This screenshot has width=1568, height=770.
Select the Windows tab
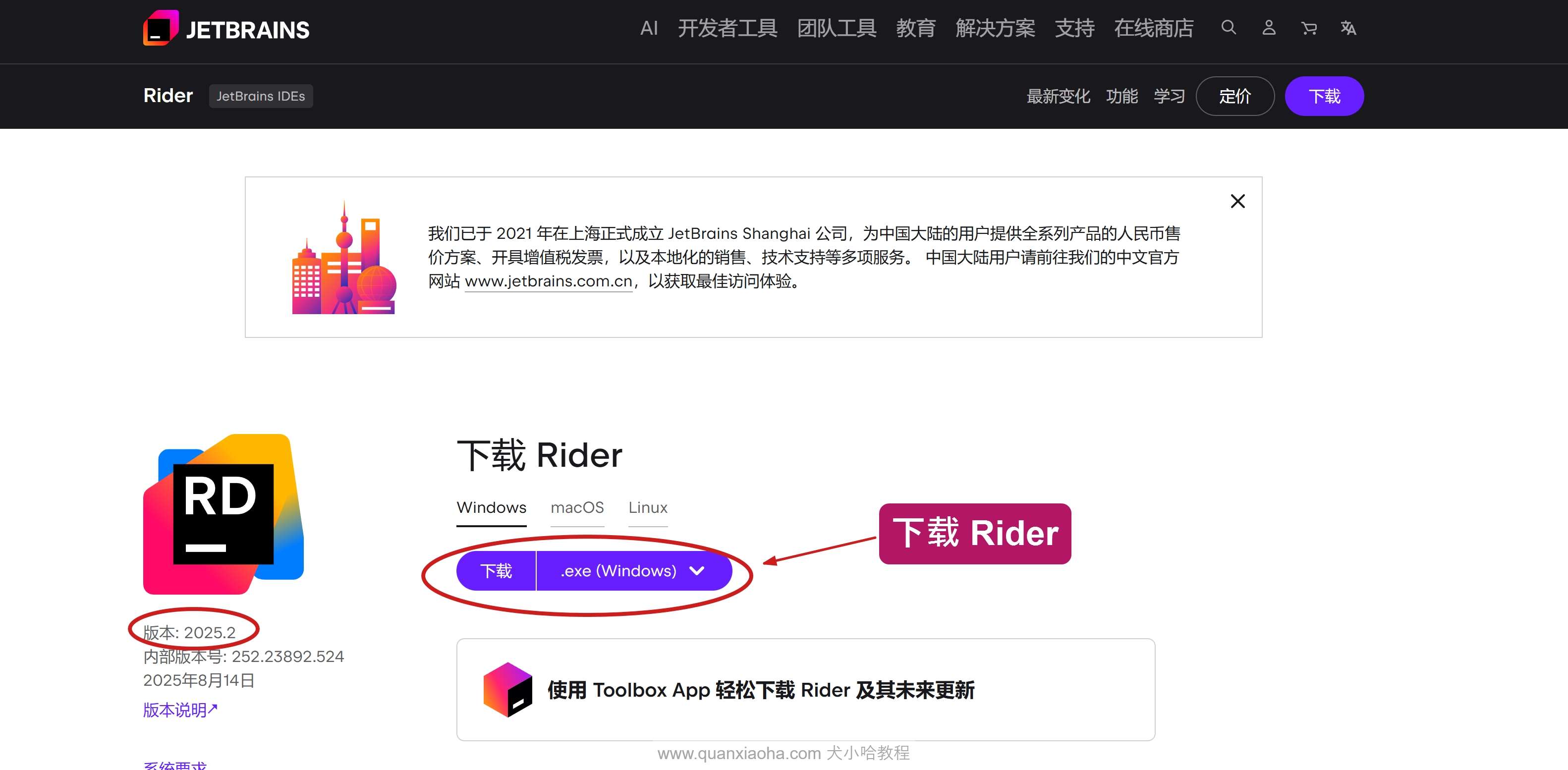[491, 508]
